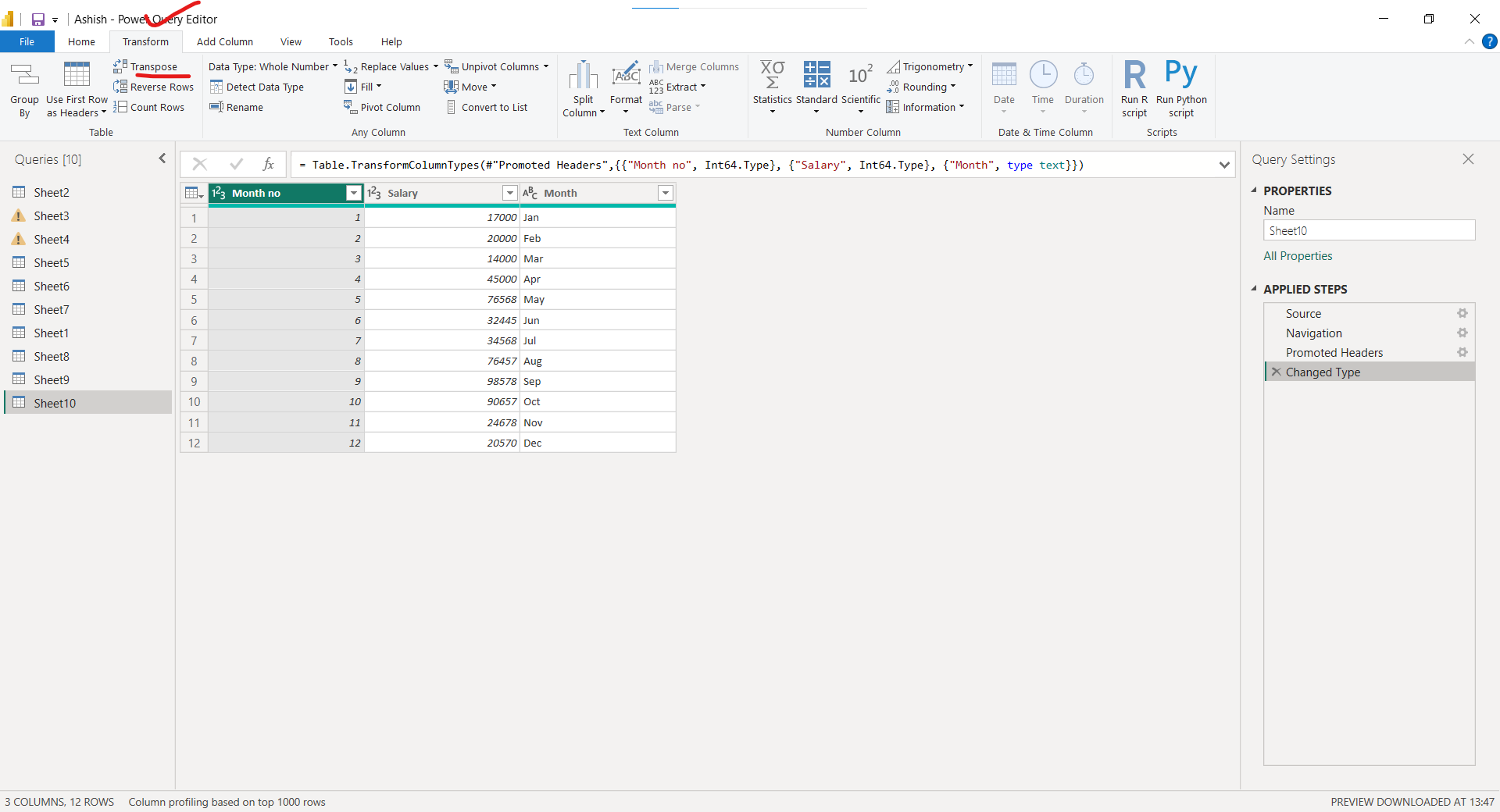Collapse the APPLIED STEPS section

pos(1254,289)
